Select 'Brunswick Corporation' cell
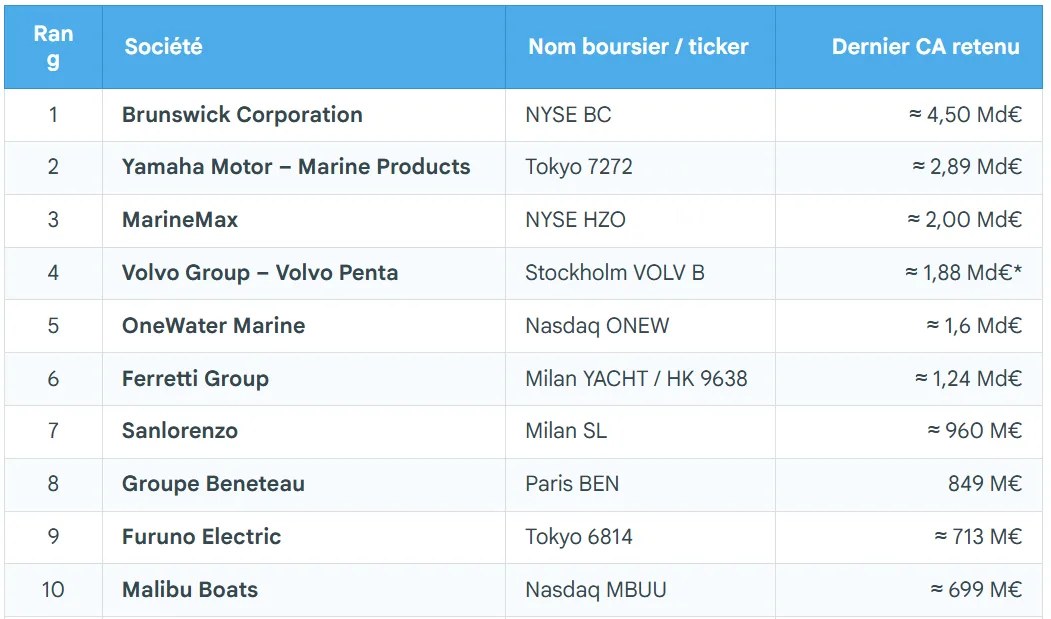 (304, 115)
